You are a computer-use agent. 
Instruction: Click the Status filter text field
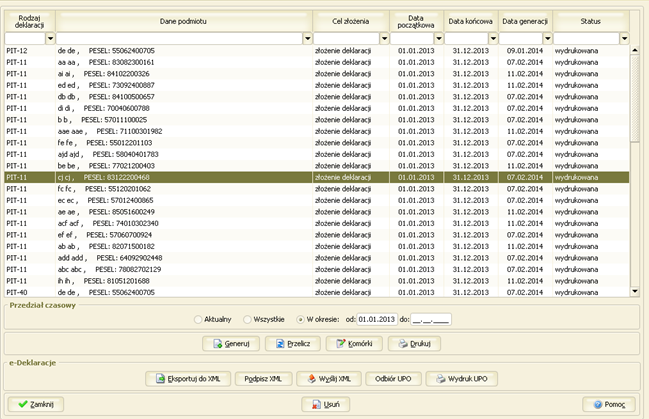point(587,39)
